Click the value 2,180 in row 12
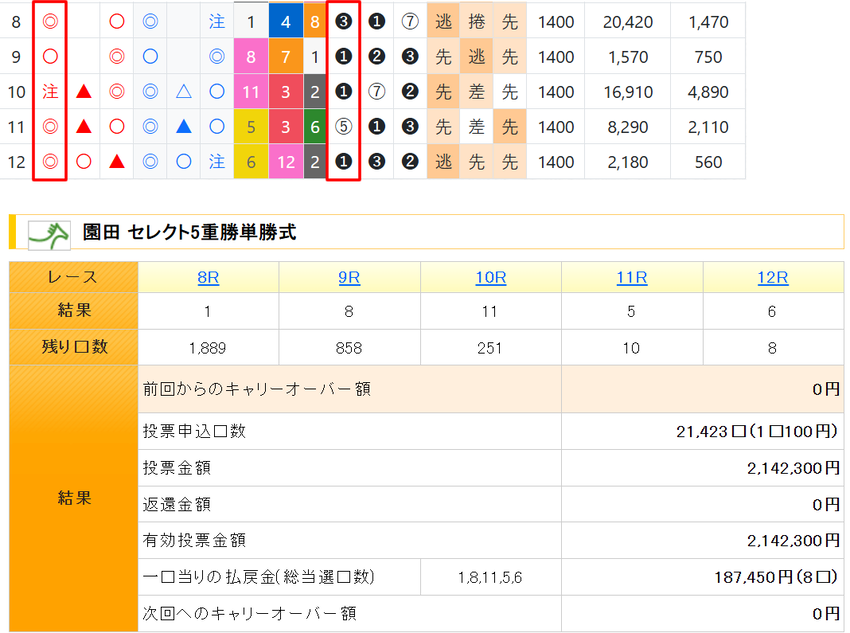The width and height of the screenshot is (850, 633). pos(628,162)
